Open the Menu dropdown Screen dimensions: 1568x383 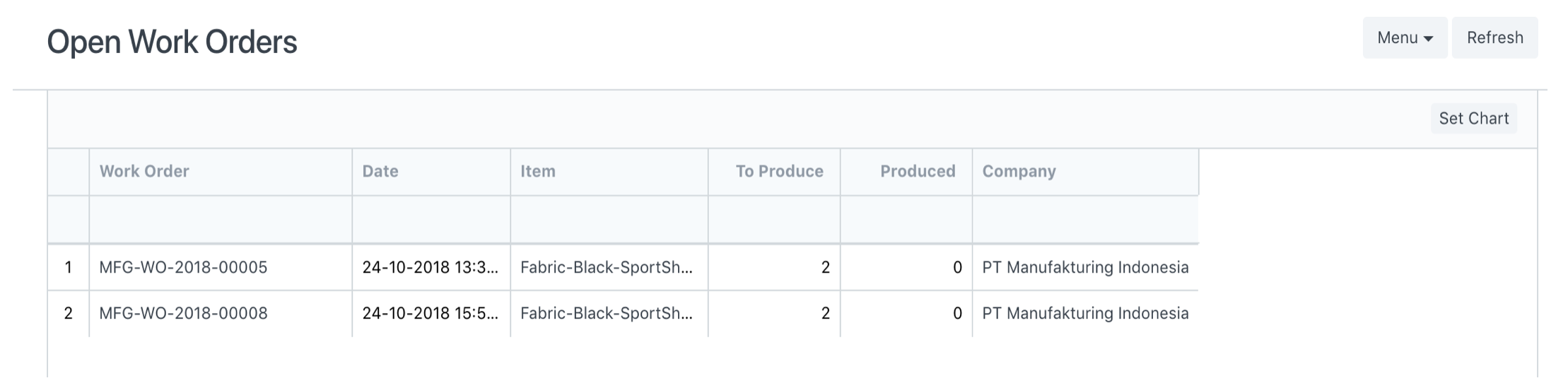(1404, 38)
